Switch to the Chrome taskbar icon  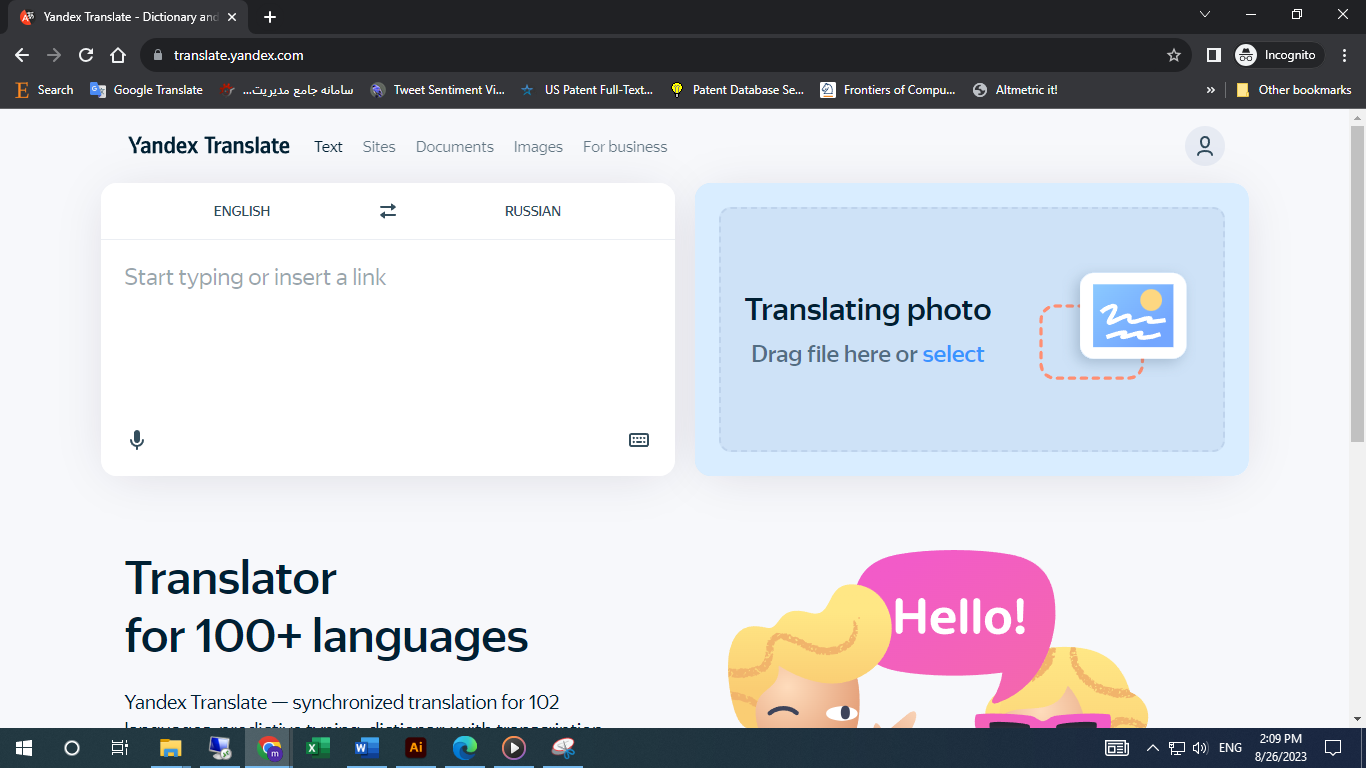[x=269, y=747]
